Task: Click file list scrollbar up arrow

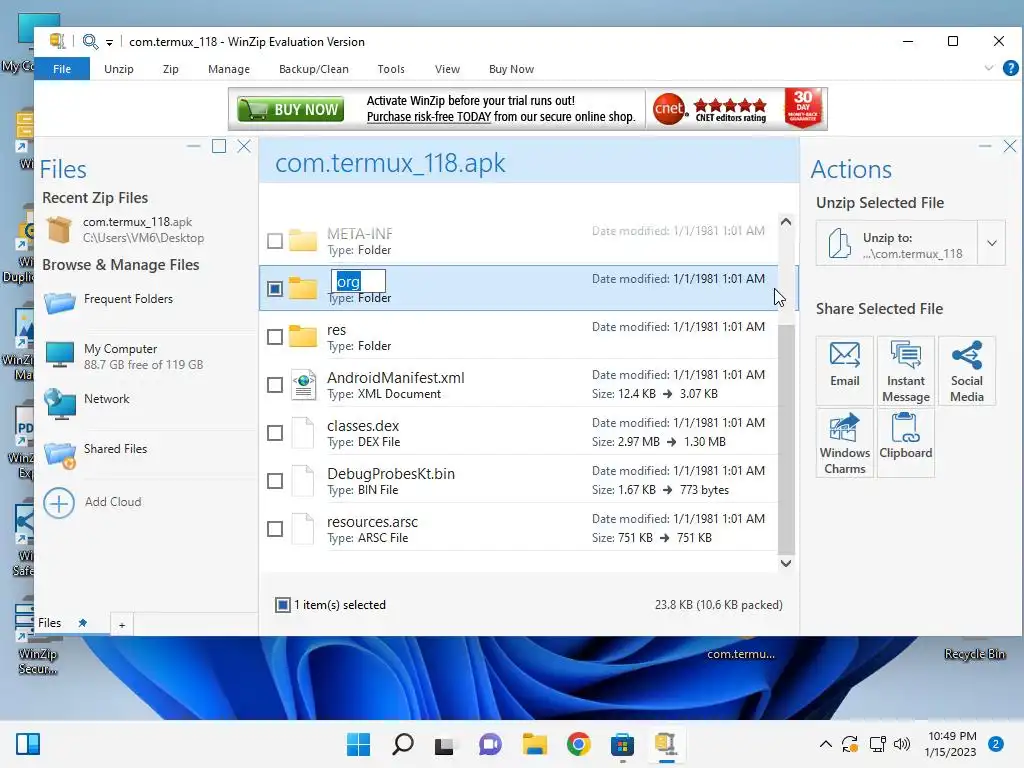Action: (x=786, y=222)
